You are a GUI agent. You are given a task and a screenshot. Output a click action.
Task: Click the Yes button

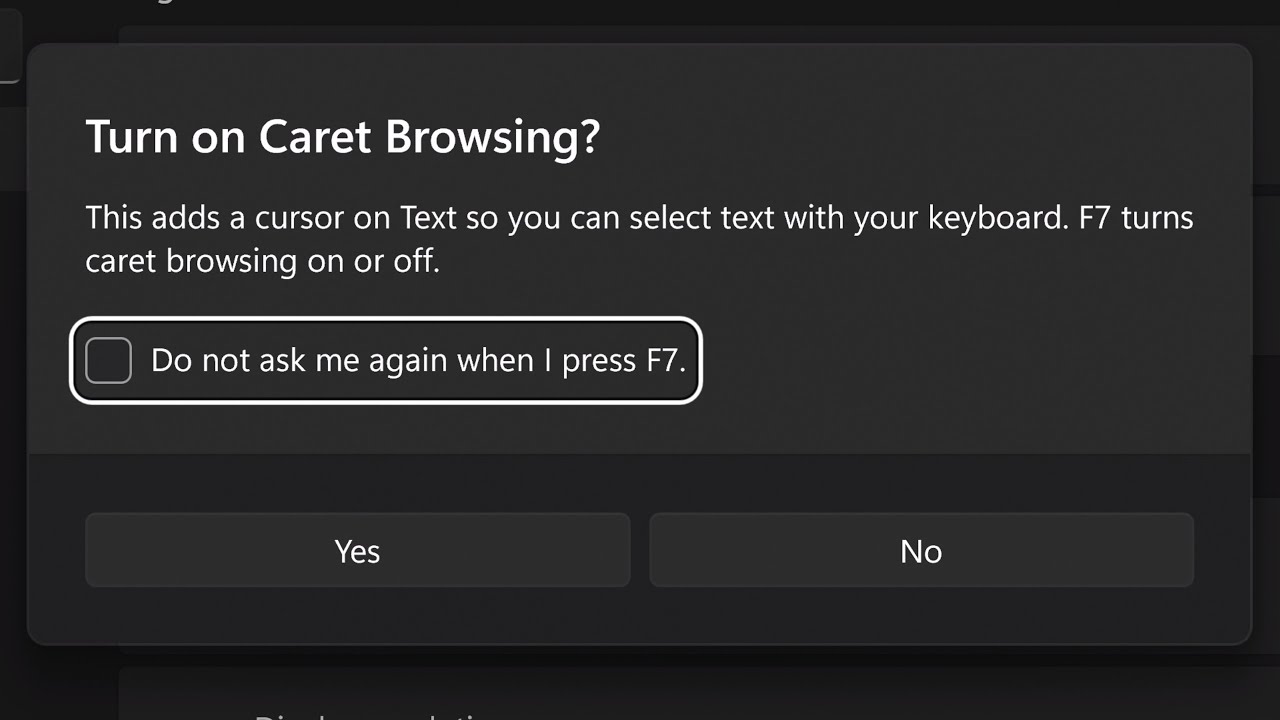coord(357,550)
